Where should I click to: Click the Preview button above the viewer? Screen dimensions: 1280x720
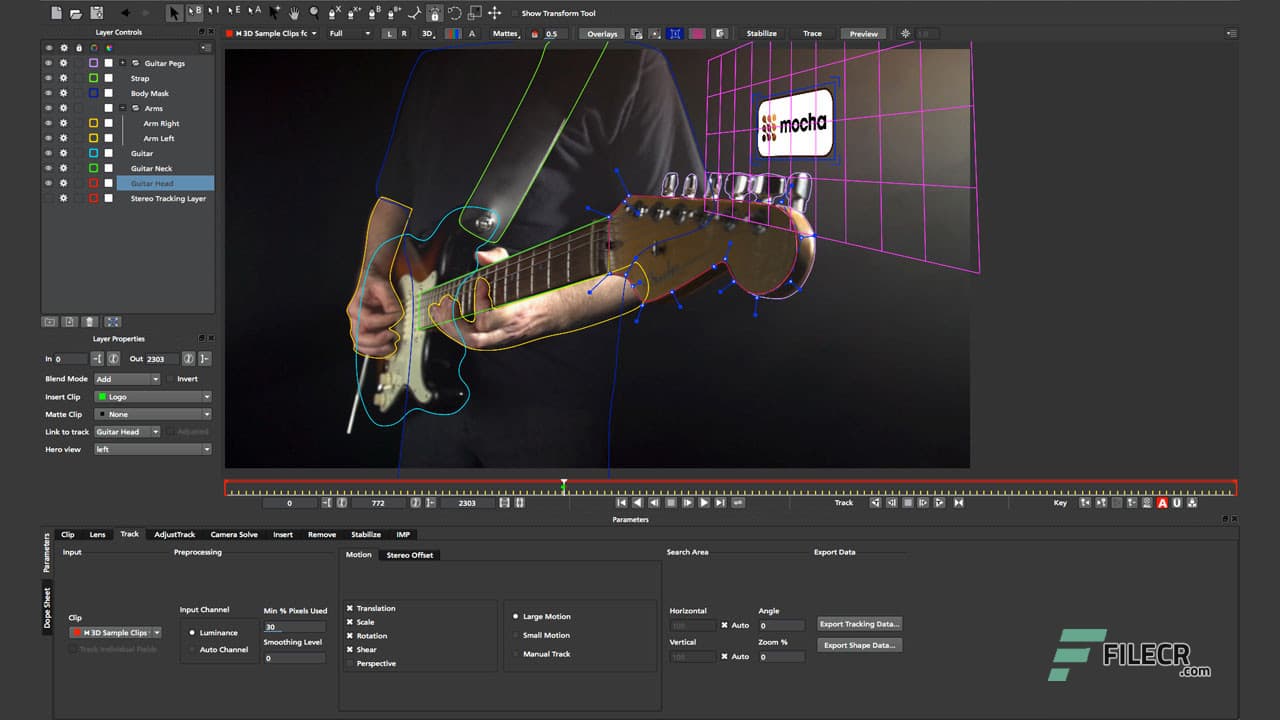[862, 33]
